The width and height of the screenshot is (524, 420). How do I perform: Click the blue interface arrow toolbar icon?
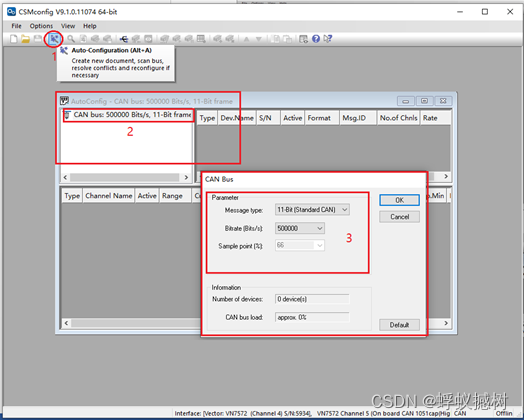click(x=124, y=39)
